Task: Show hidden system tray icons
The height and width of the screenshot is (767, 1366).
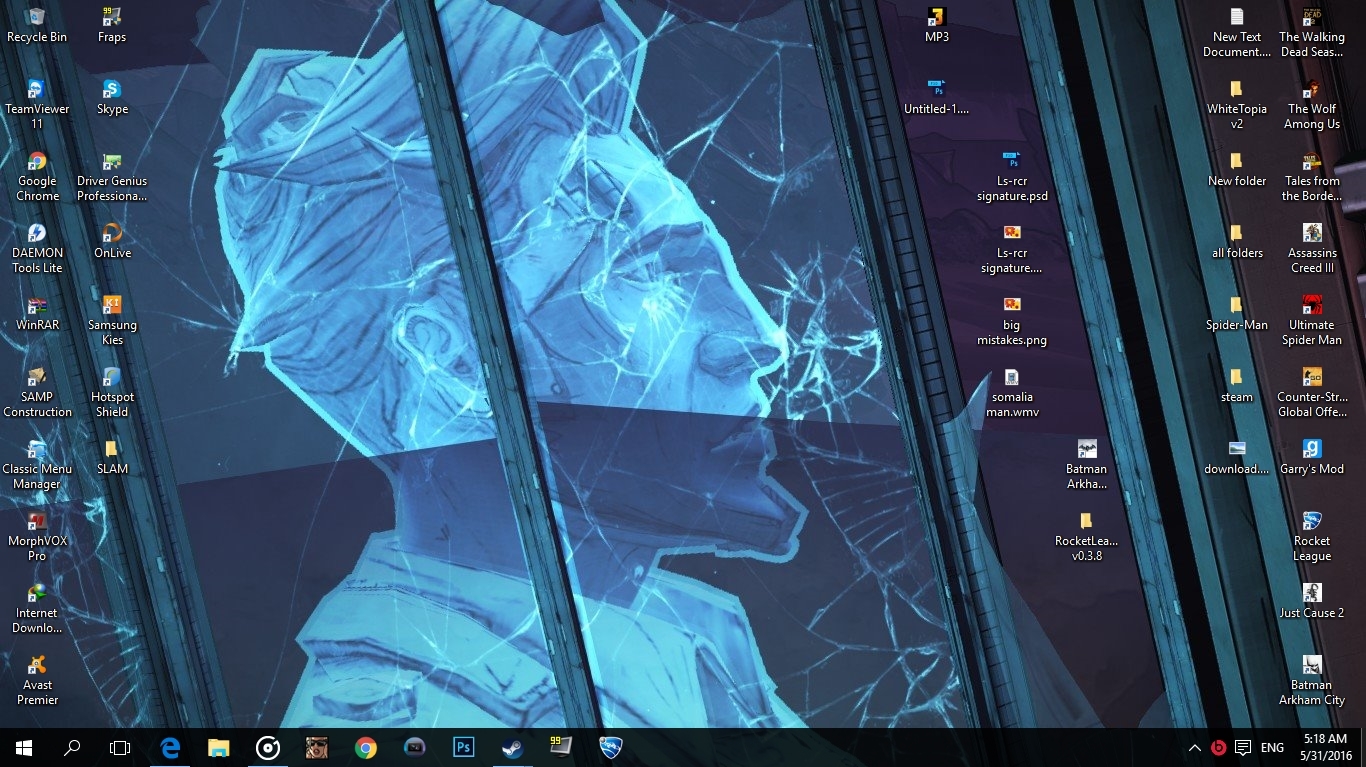Action: (1194, 747)
